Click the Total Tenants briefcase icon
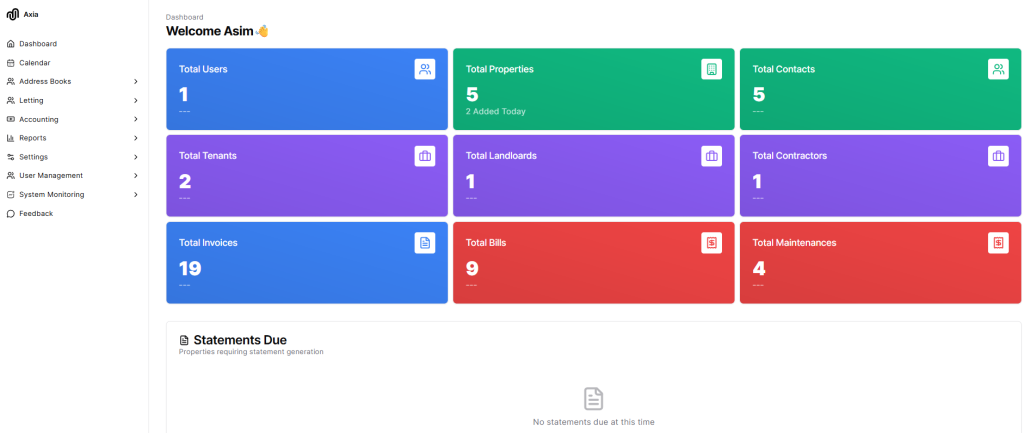The height and width of the screenshot is (433, 1024). tap(425, 156)
